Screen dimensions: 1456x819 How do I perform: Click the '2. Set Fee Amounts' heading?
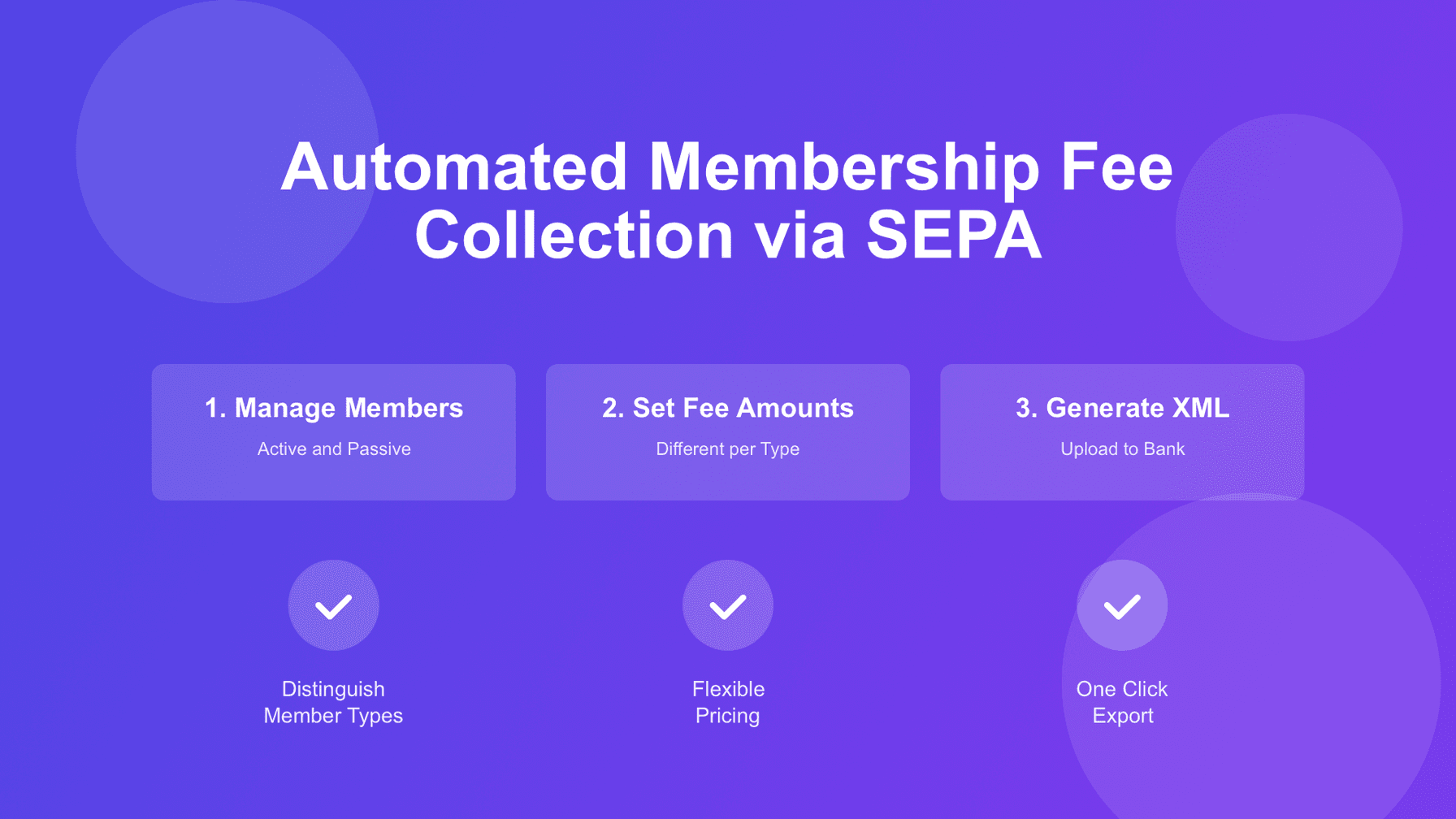tap(727, 408)
